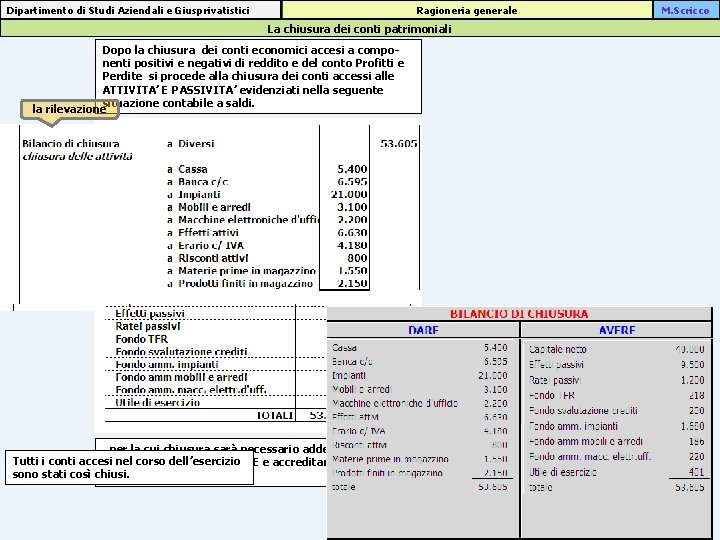This screenshot has width=720, height=540.
Task: Click "a Prodotti finiti in magazzino" journal line
Action: (x=240, y=284)
